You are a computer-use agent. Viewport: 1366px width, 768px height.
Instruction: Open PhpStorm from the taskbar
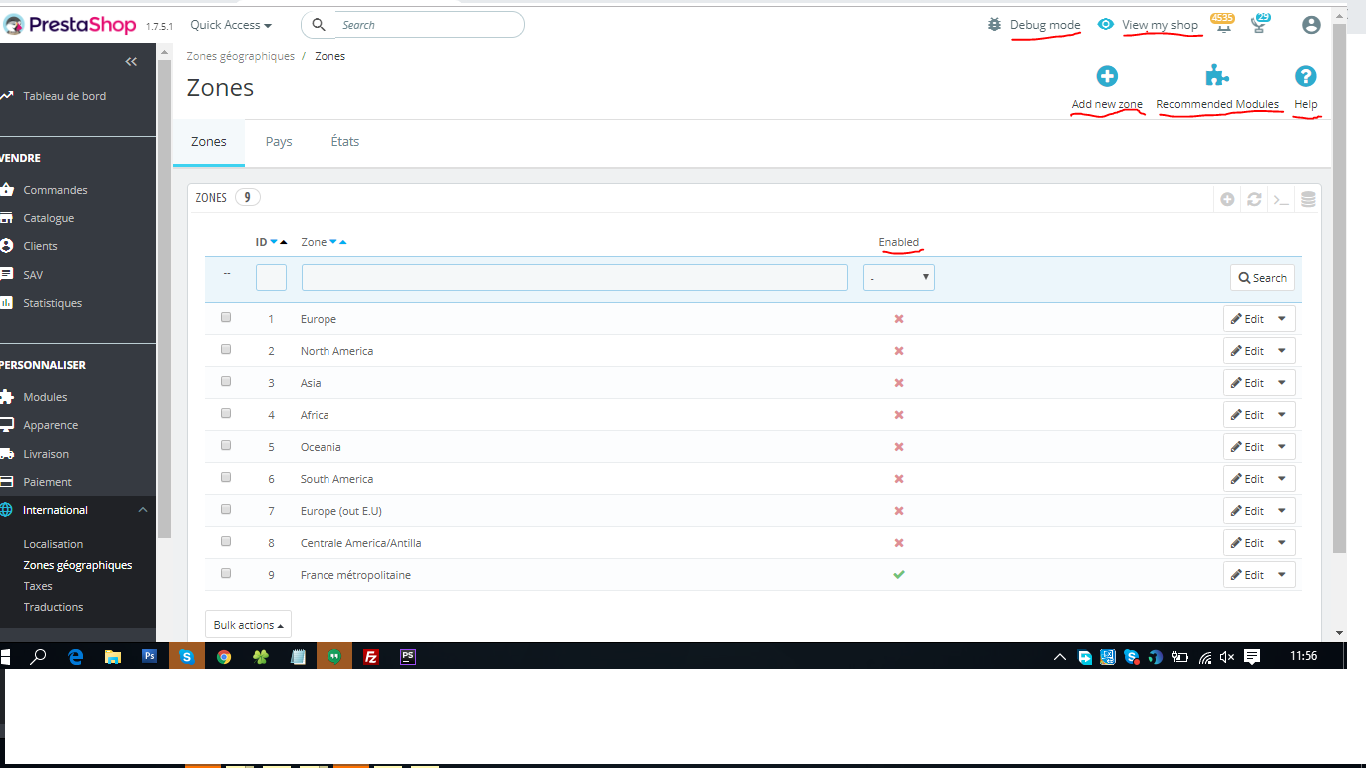pos(408,657)
